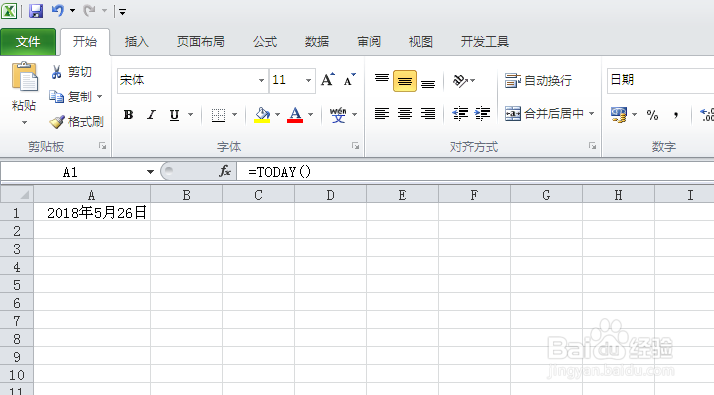This screenshot has width=714, height=395.
Task: Click the 粘贴 paste clipboard icon
Action: coord(25,77)
